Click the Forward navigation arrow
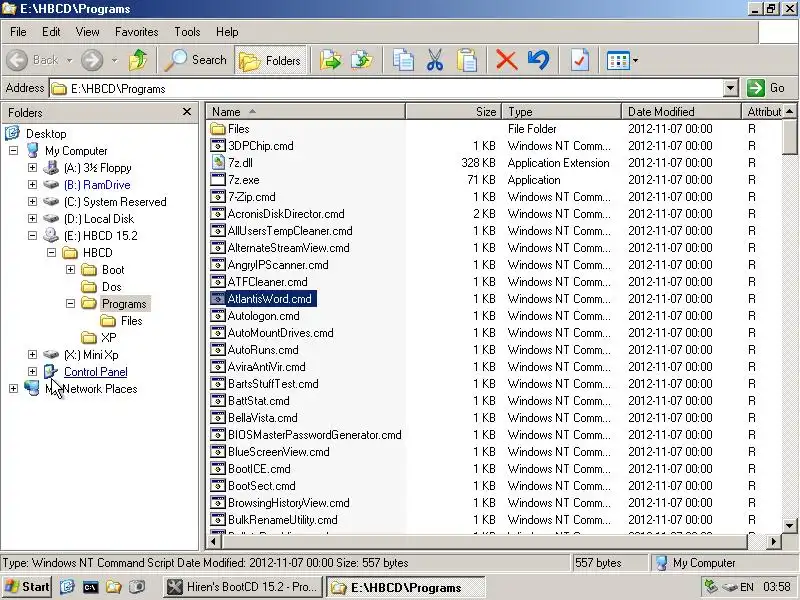800x600 pixels. 92,60
